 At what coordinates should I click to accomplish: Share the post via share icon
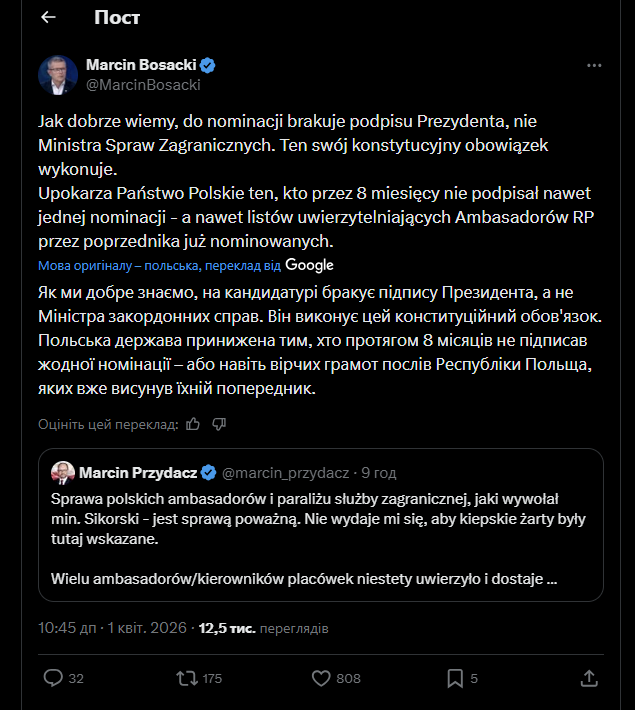[589, 678]
